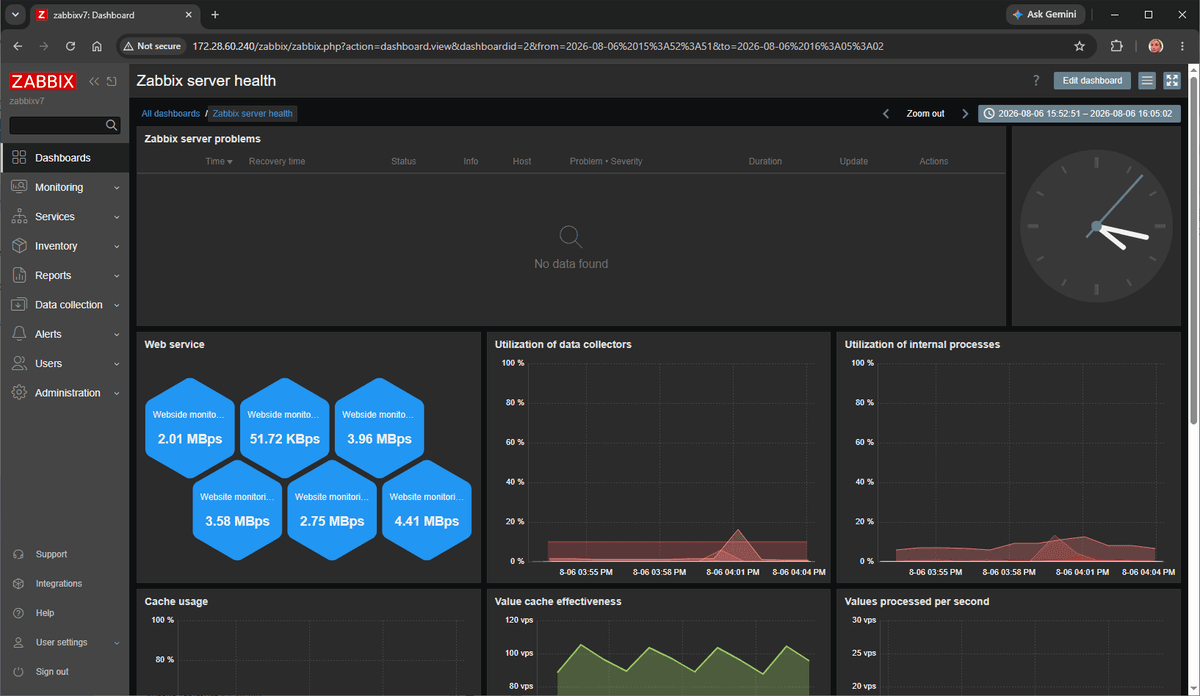Screen dimensions: 1200x696
Task: Open the browser extensions puzzle icon
Action: click(x=1117, y=46)
